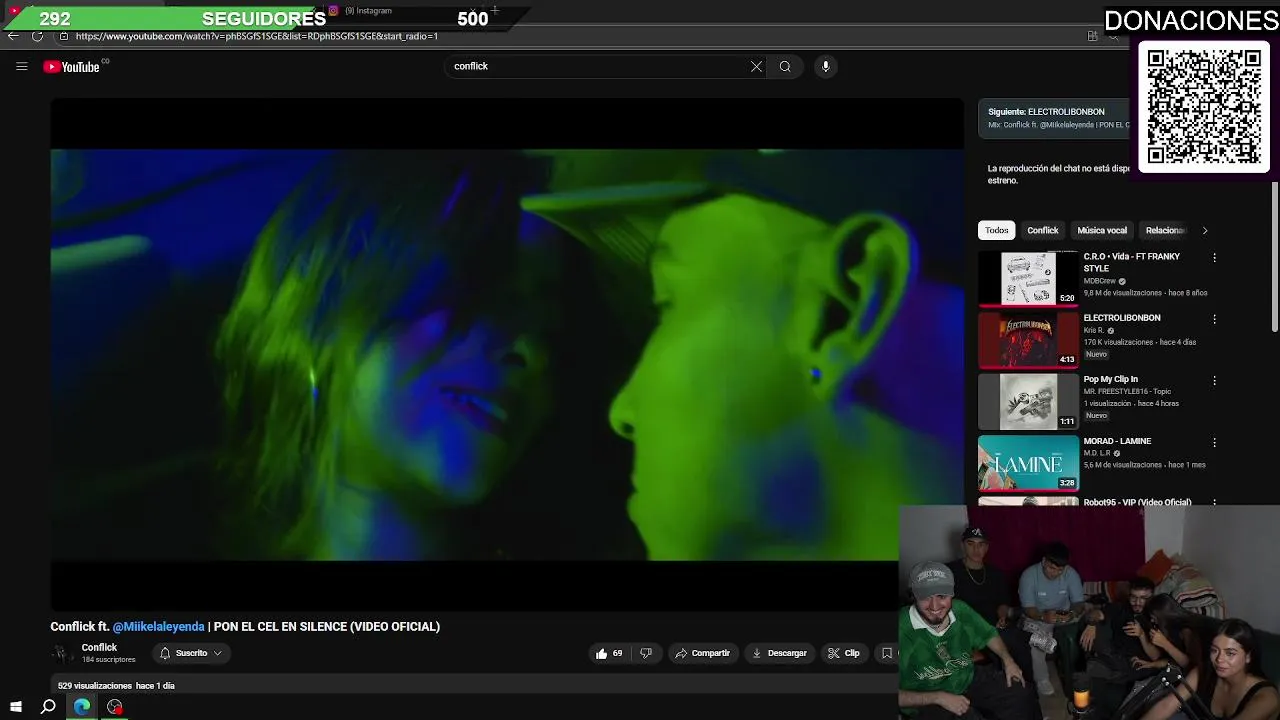Open the @Miikelaleyenda mention link
Viewport: 1280px width, 720px height.
pos(158,627)
